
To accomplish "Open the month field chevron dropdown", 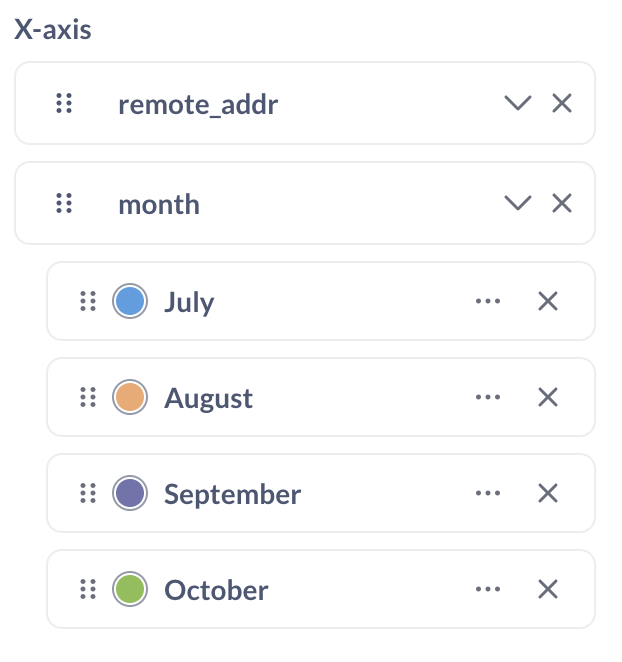I will (x=517, y=203).
